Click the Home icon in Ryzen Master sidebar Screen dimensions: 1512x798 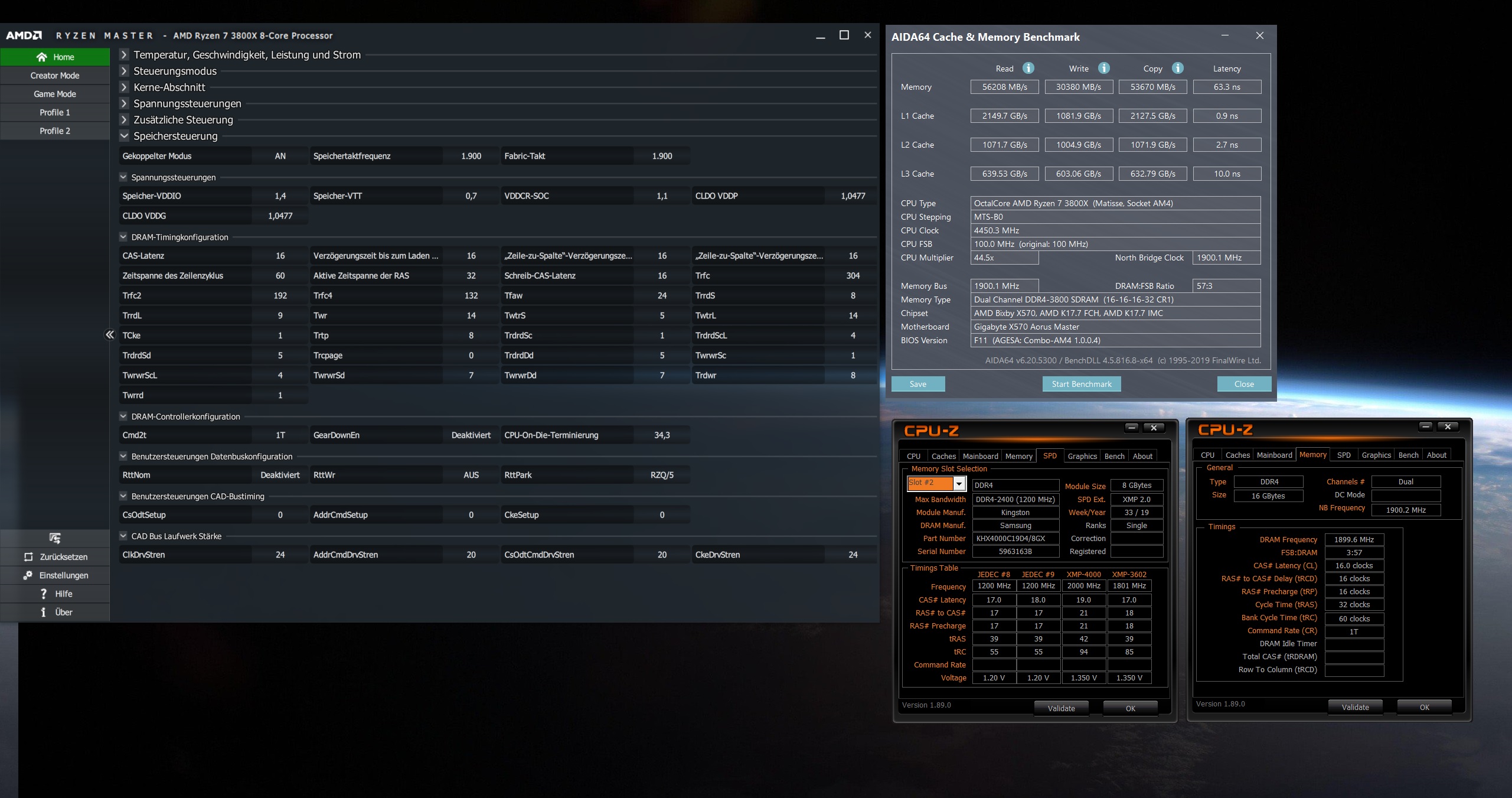coord(41,57)
